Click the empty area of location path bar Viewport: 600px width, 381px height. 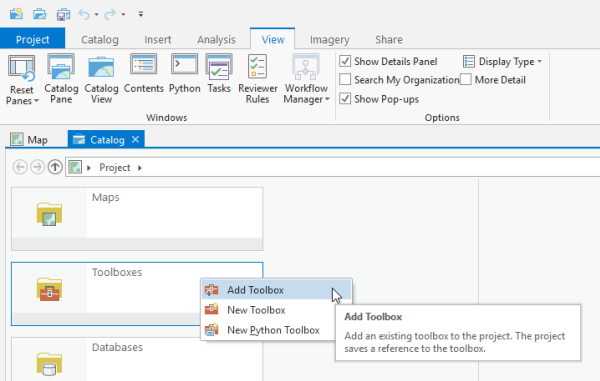371,168
